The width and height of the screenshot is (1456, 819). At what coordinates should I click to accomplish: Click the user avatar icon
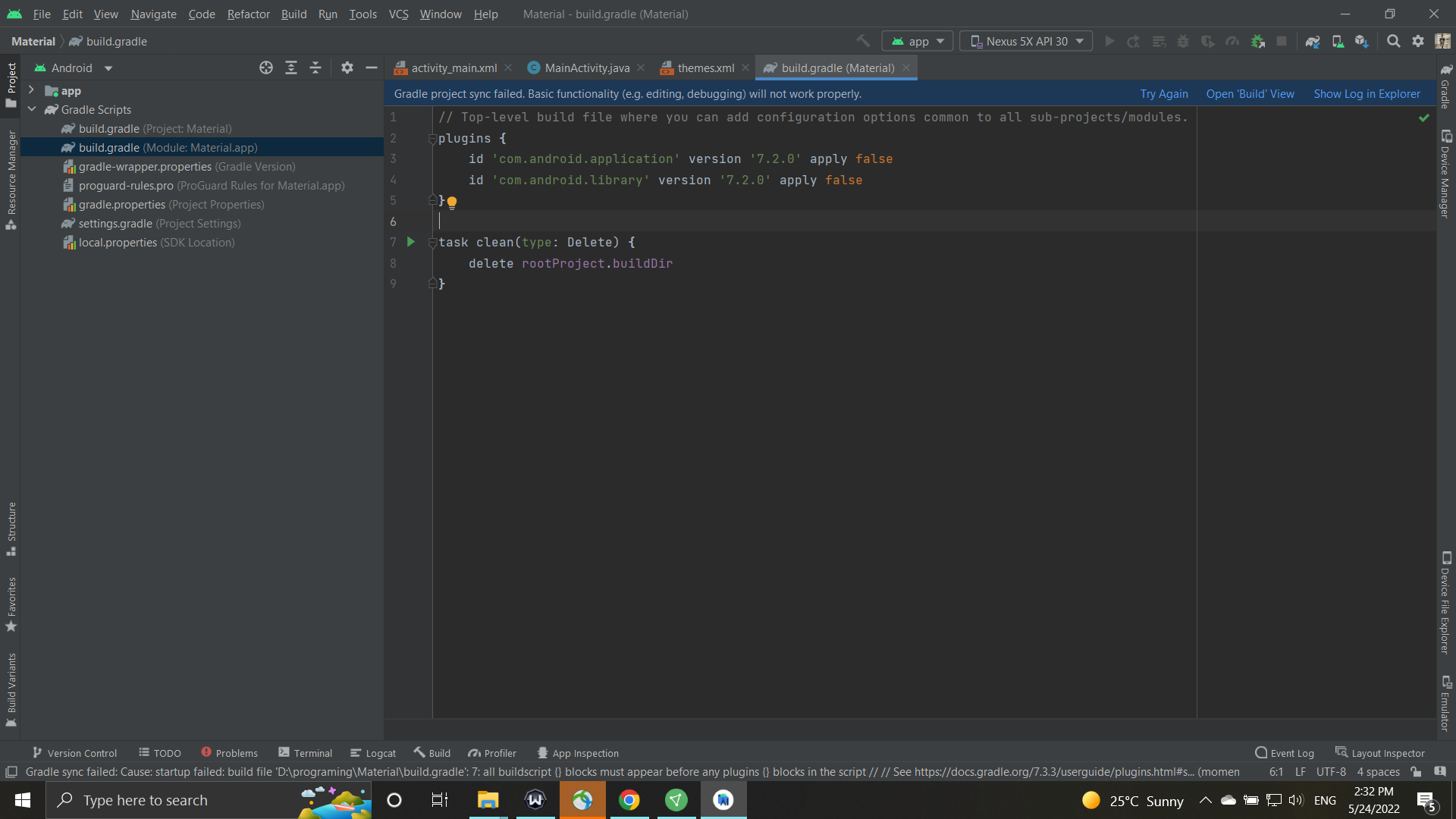coord(1443,41)
